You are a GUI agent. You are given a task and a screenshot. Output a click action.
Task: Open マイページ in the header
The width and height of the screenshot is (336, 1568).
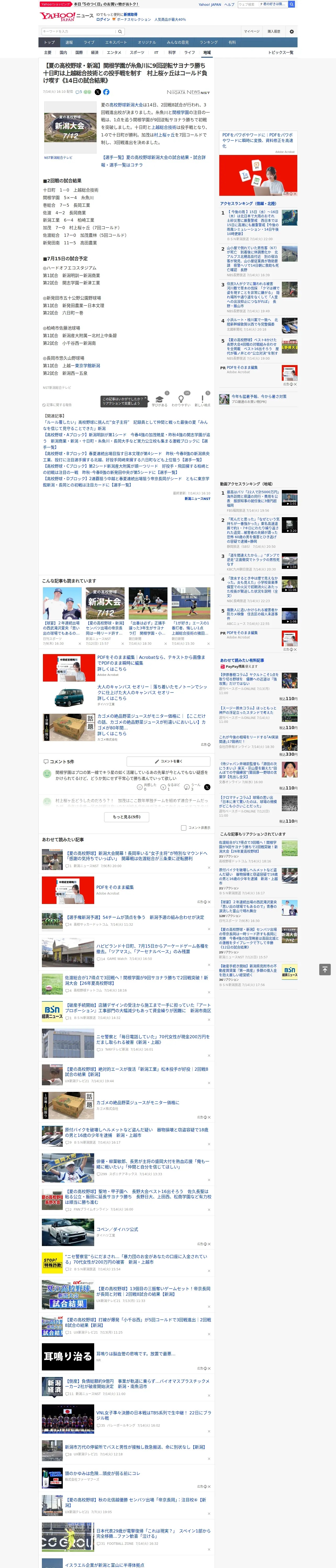251,31
